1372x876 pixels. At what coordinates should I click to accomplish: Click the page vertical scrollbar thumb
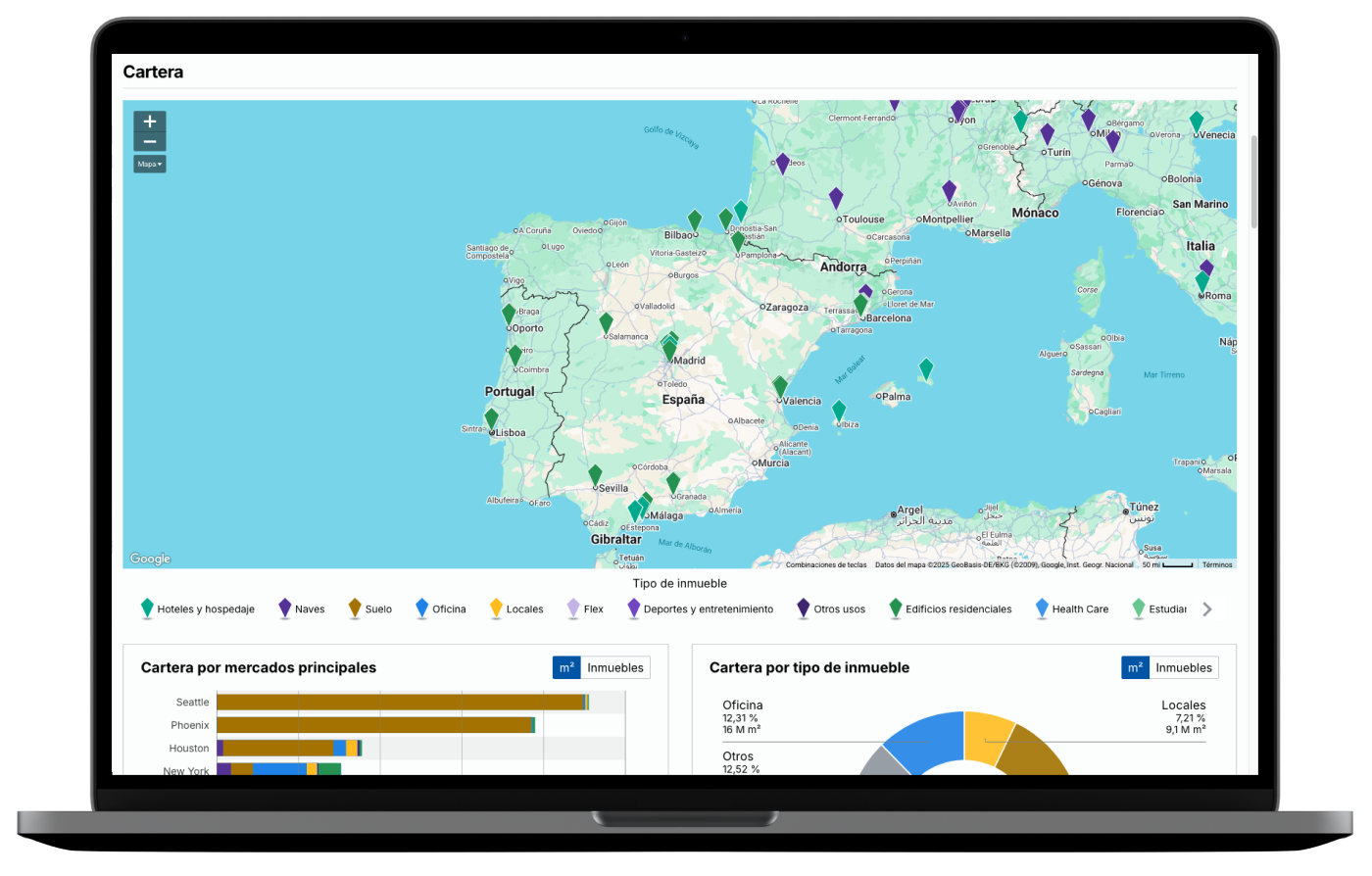click(1253, 181)
